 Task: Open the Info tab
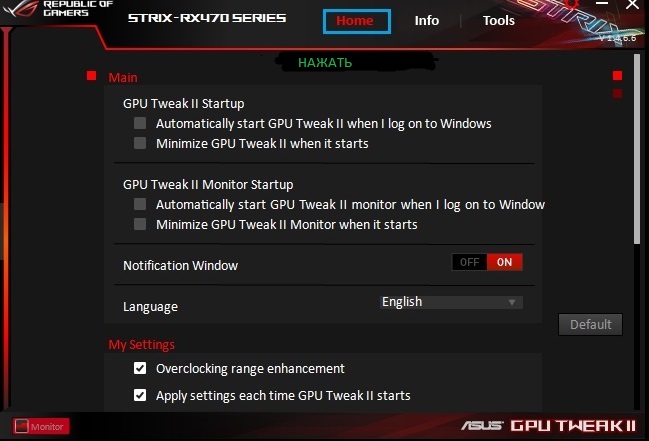427,21
